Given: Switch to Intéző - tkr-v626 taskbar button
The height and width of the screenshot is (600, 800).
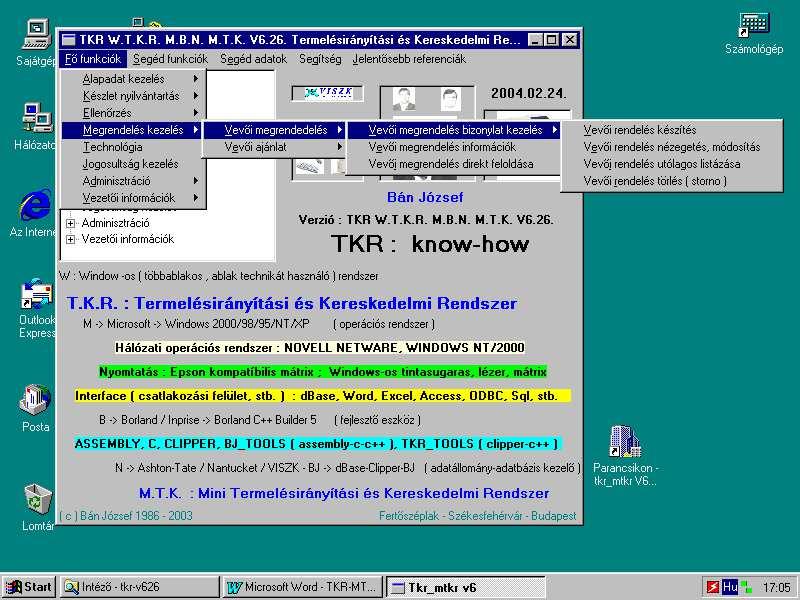Looking at the screenshot, I should coord(139,587).
